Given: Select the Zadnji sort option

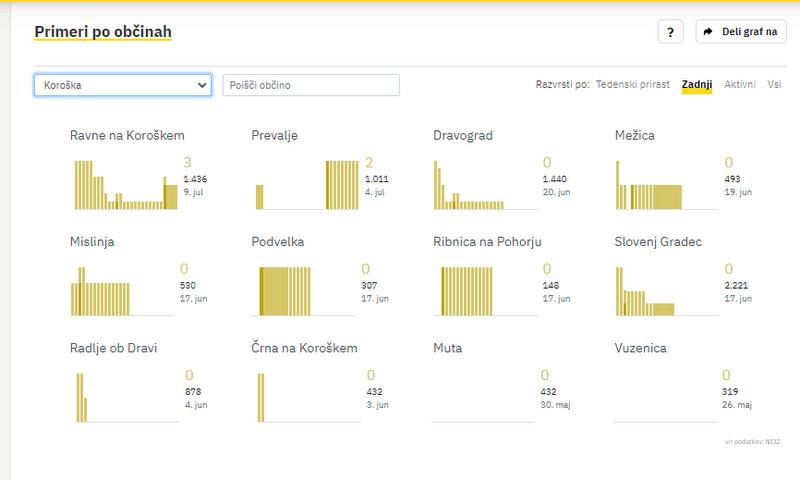Looking at the screenshot, I should (x=696, y=85).
